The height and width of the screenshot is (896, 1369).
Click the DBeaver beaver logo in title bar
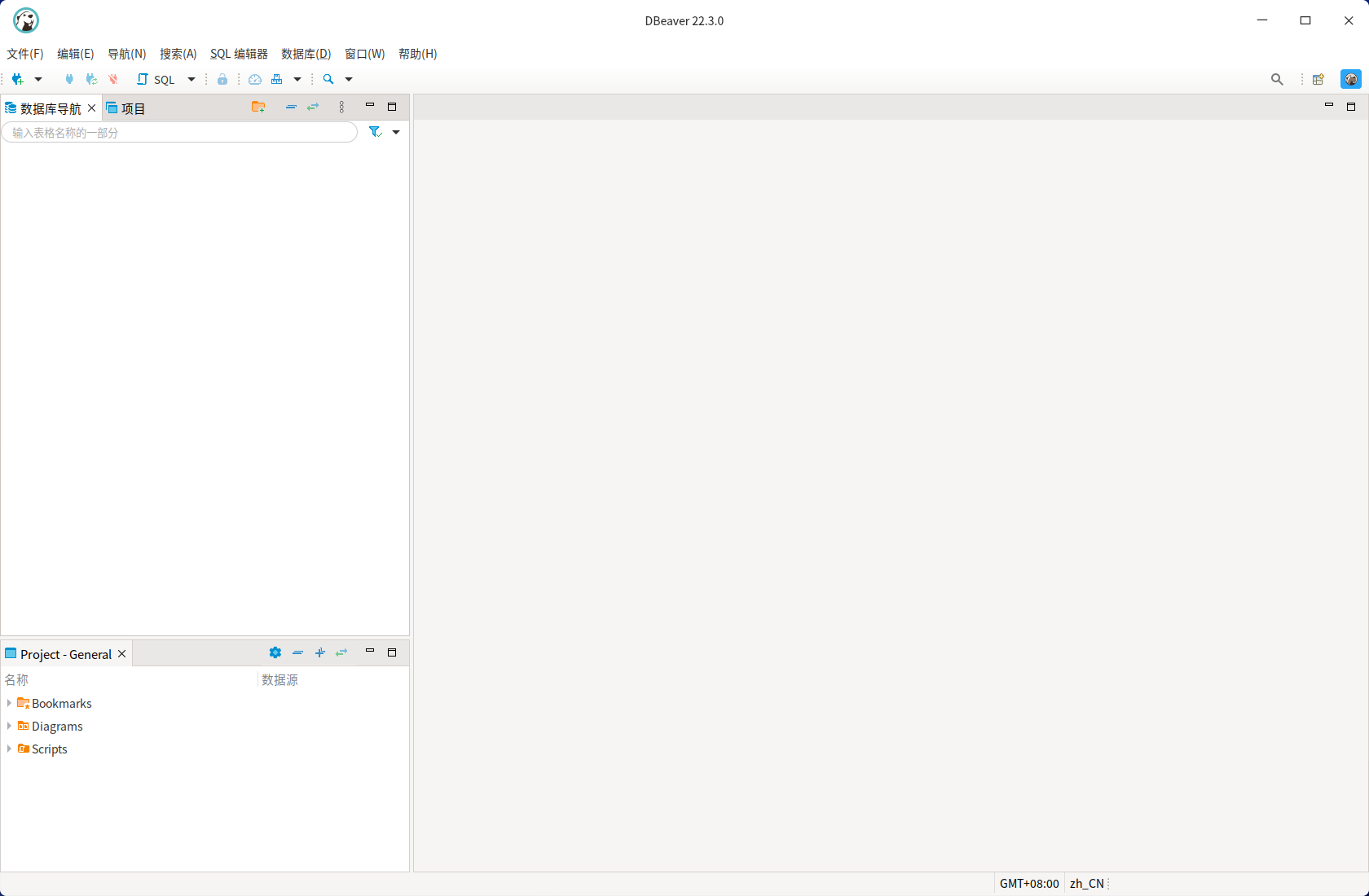pos(26,20)
